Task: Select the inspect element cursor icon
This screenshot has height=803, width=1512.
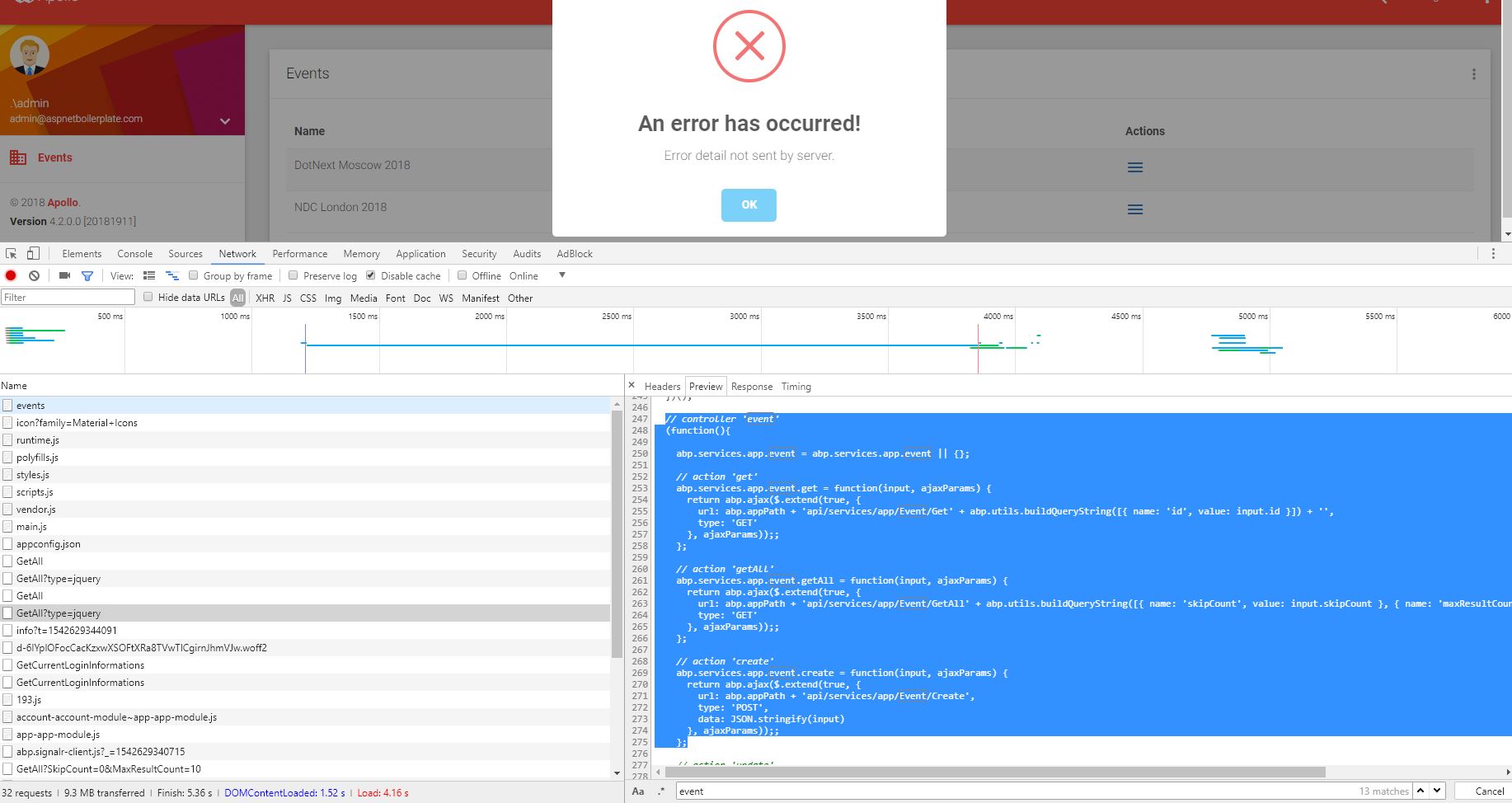Action: (11, 254)
